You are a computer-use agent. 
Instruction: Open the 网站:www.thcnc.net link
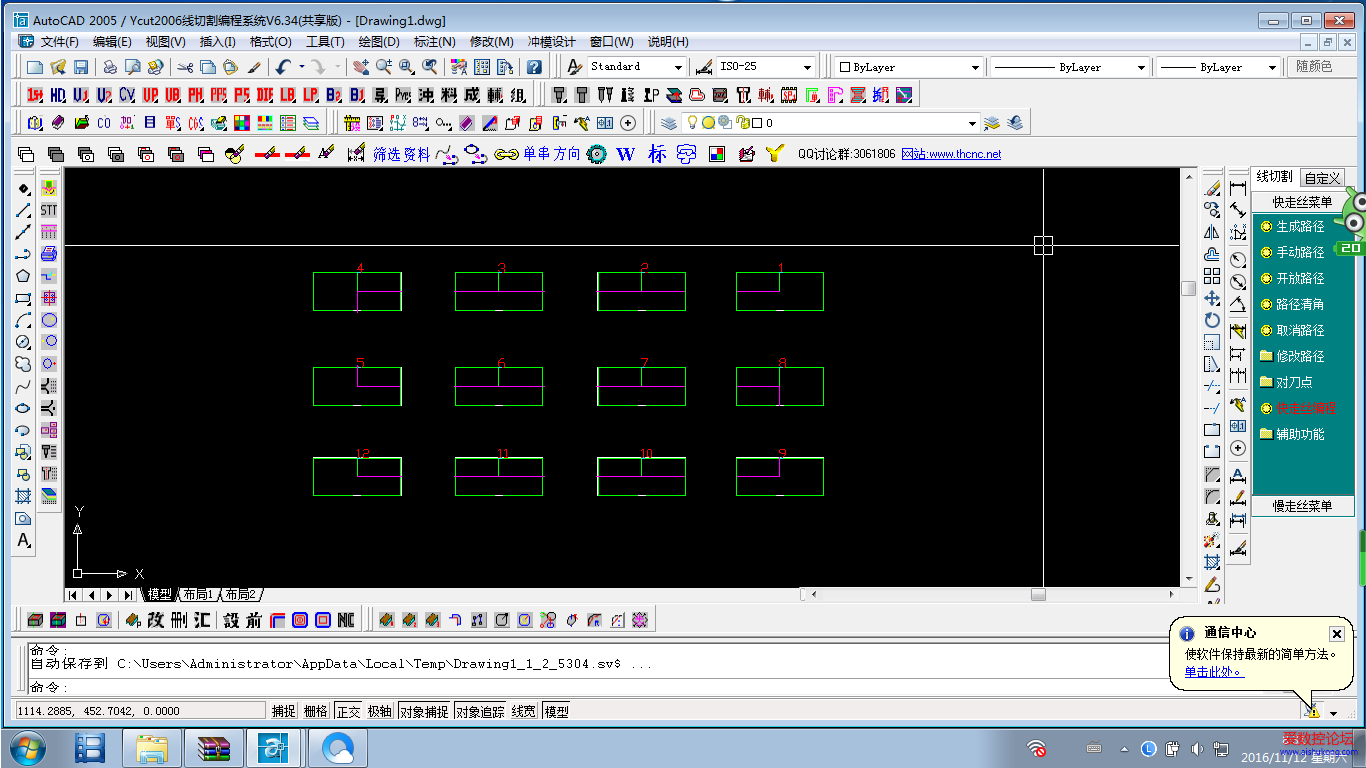coord(951,154)
